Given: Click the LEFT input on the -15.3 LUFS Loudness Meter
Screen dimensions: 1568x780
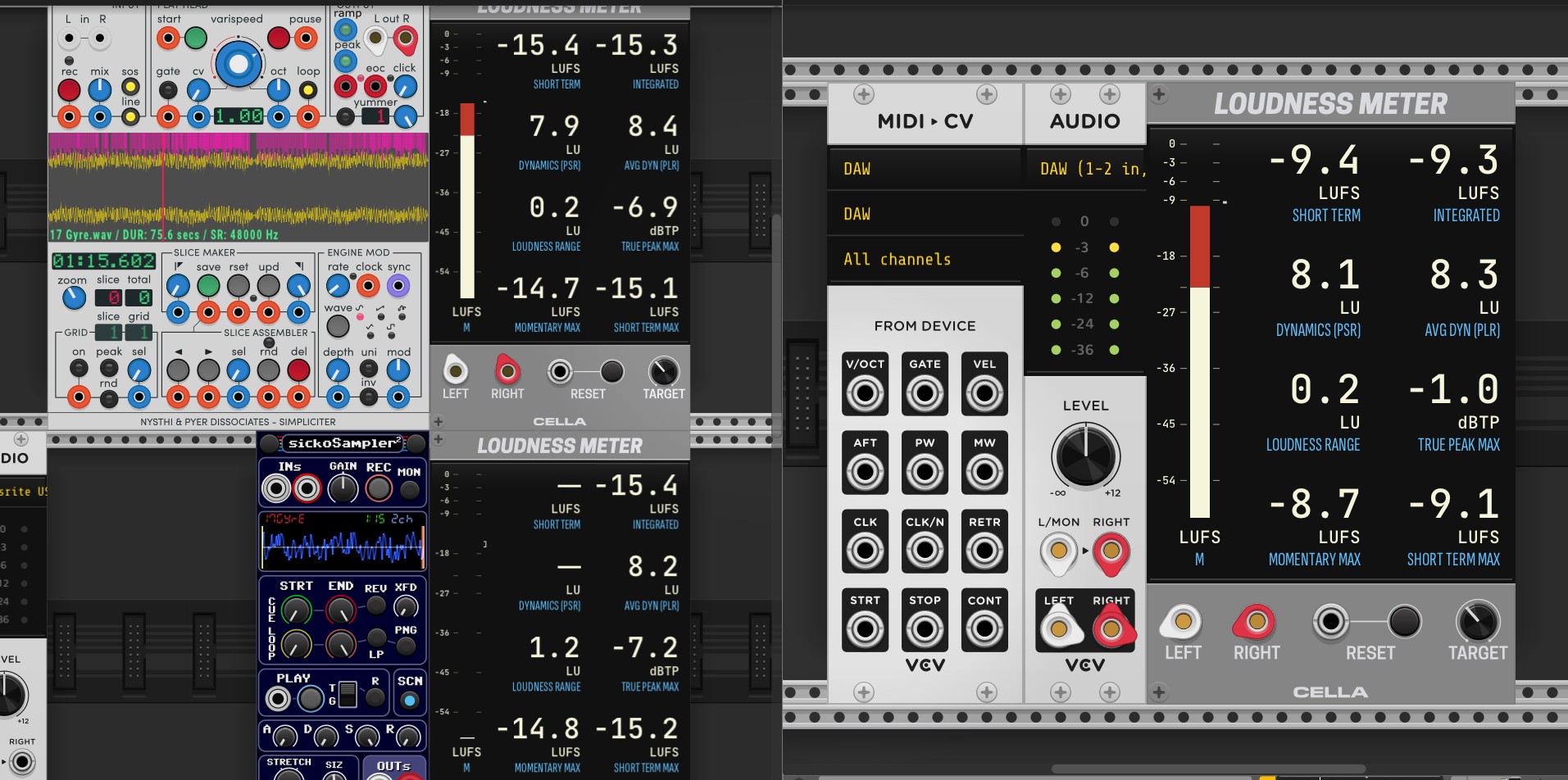Looking at the screenshot, I should (455, 371).
